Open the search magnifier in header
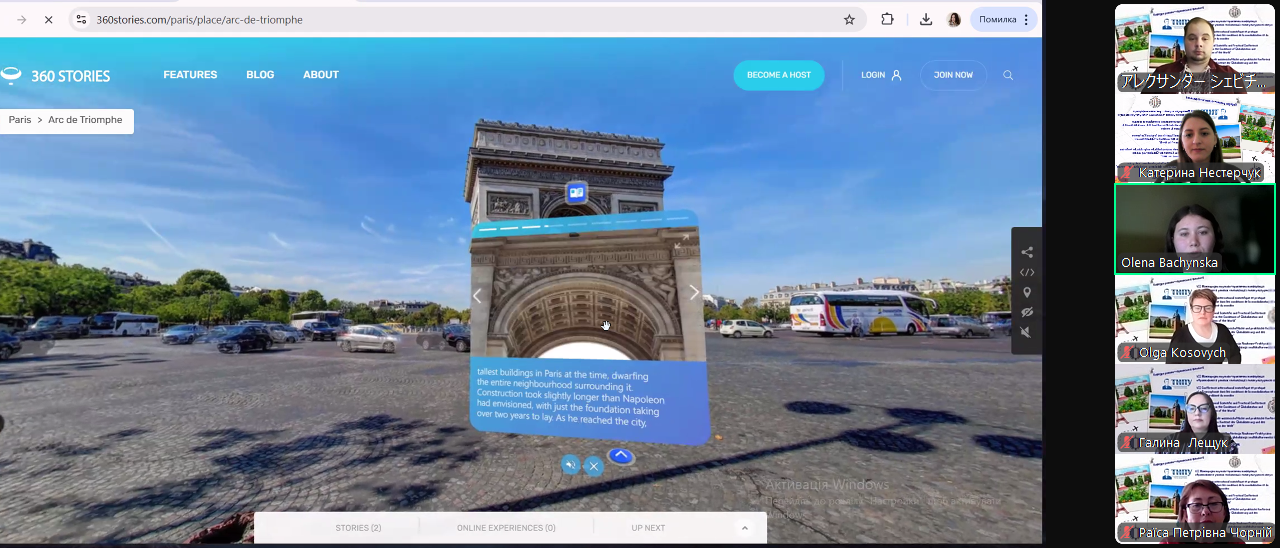 point(1008,75)
